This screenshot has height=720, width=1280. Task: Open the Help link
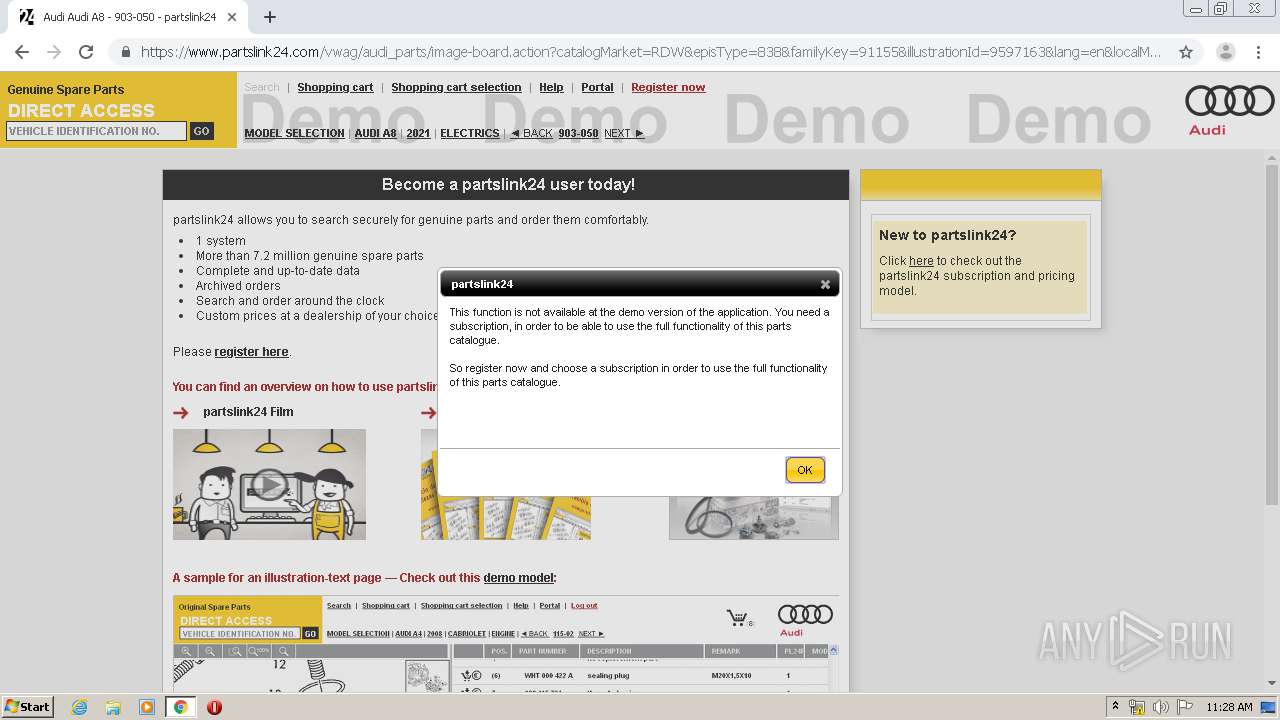551,87
